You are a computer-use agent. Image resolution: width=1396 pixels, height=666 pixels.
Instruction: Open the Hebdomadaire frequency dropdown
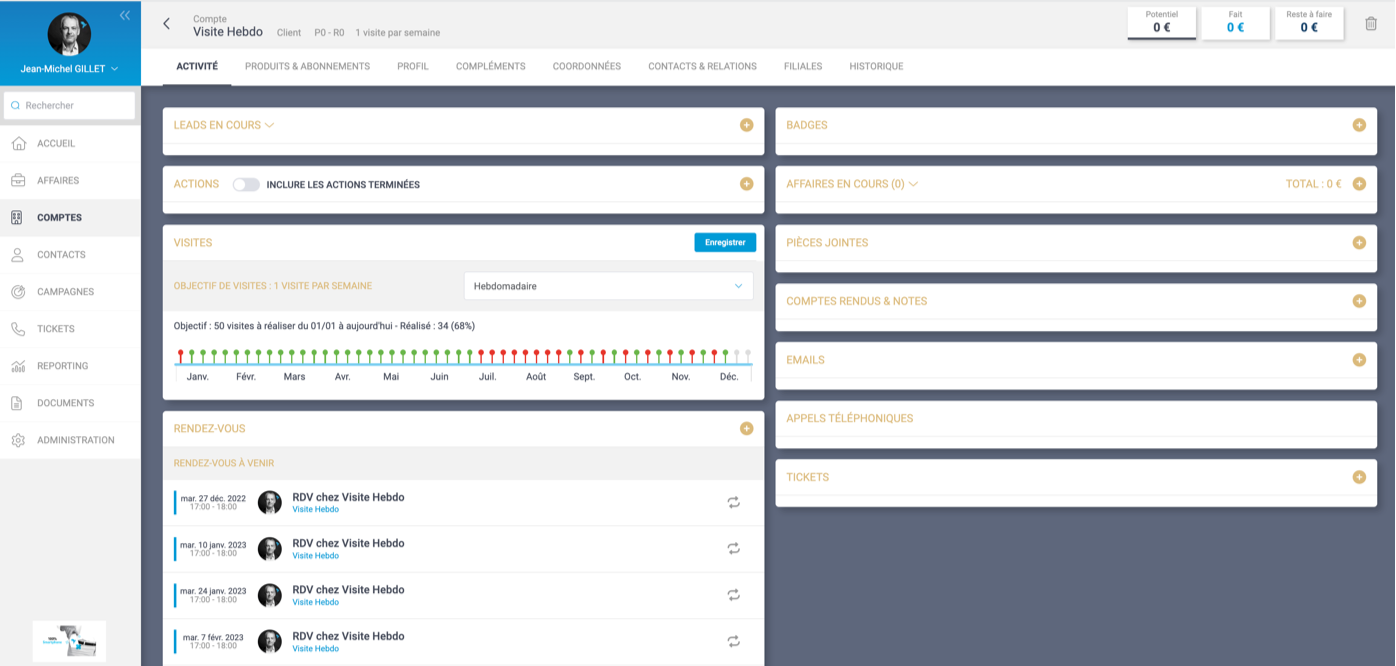[608, 286]
